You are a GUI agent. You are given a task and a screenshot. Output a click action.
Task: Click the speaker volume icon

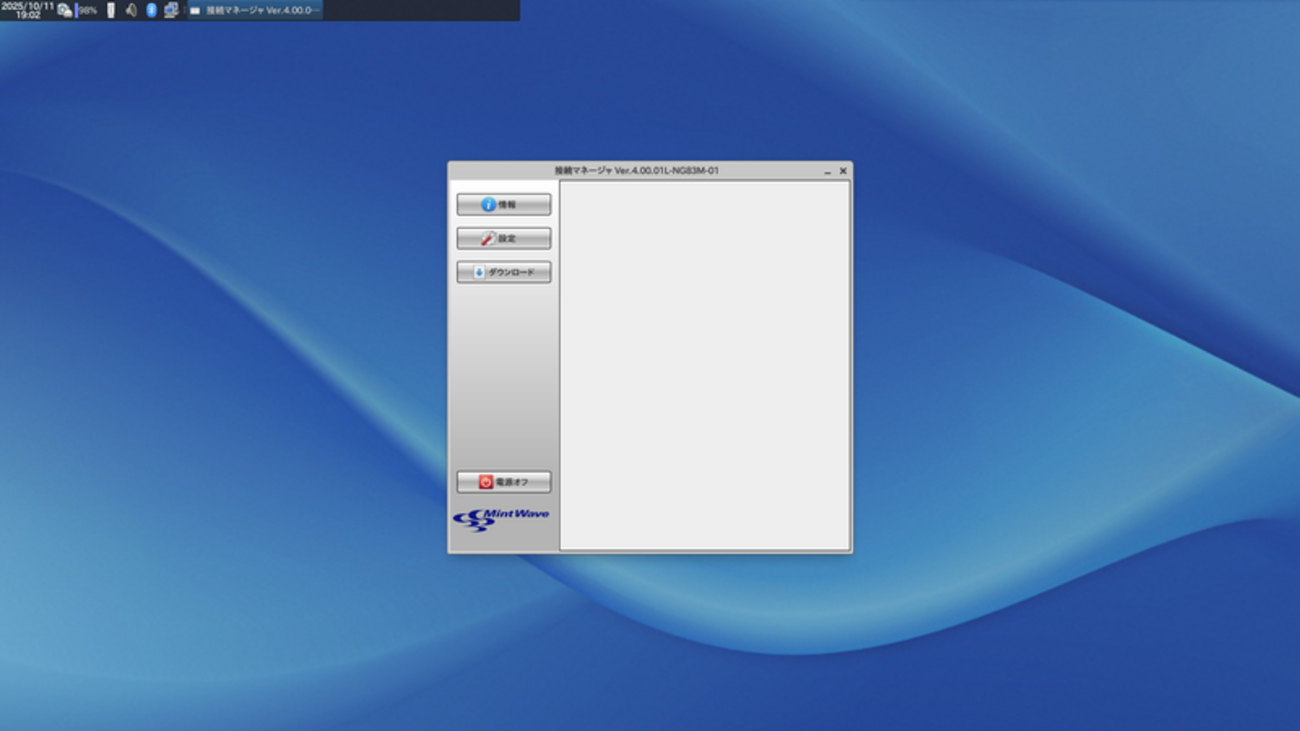coord(131,10)
